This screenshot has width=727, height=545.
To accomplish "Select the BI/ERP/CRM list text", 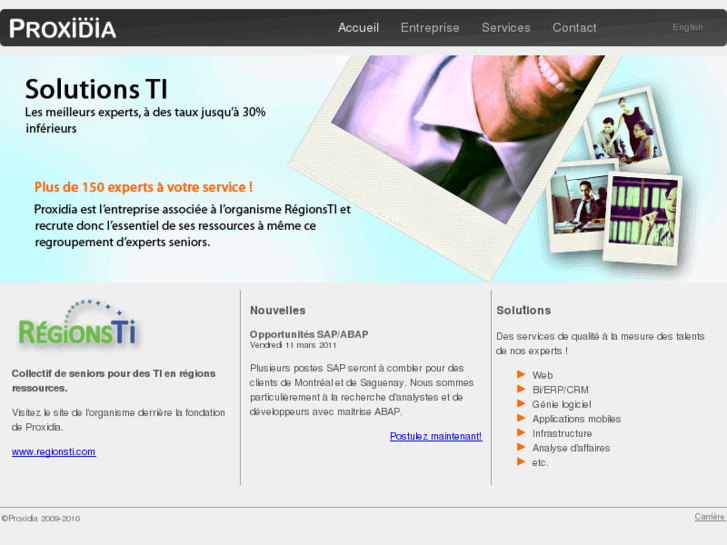I will (x=560, y=390).
